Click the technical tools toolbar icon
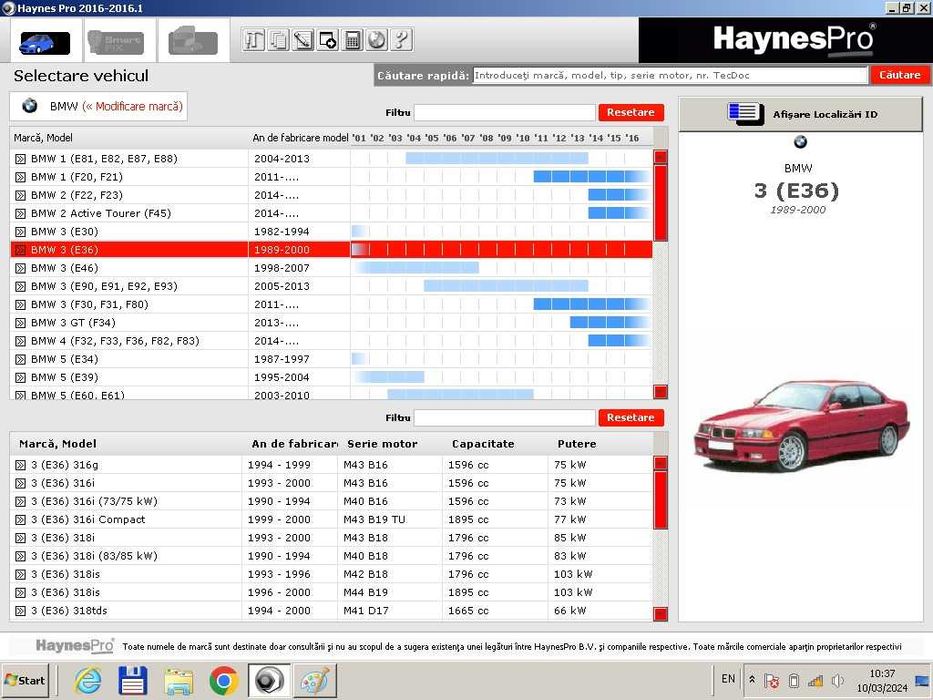The image size is (933, 700). (253, 40)
